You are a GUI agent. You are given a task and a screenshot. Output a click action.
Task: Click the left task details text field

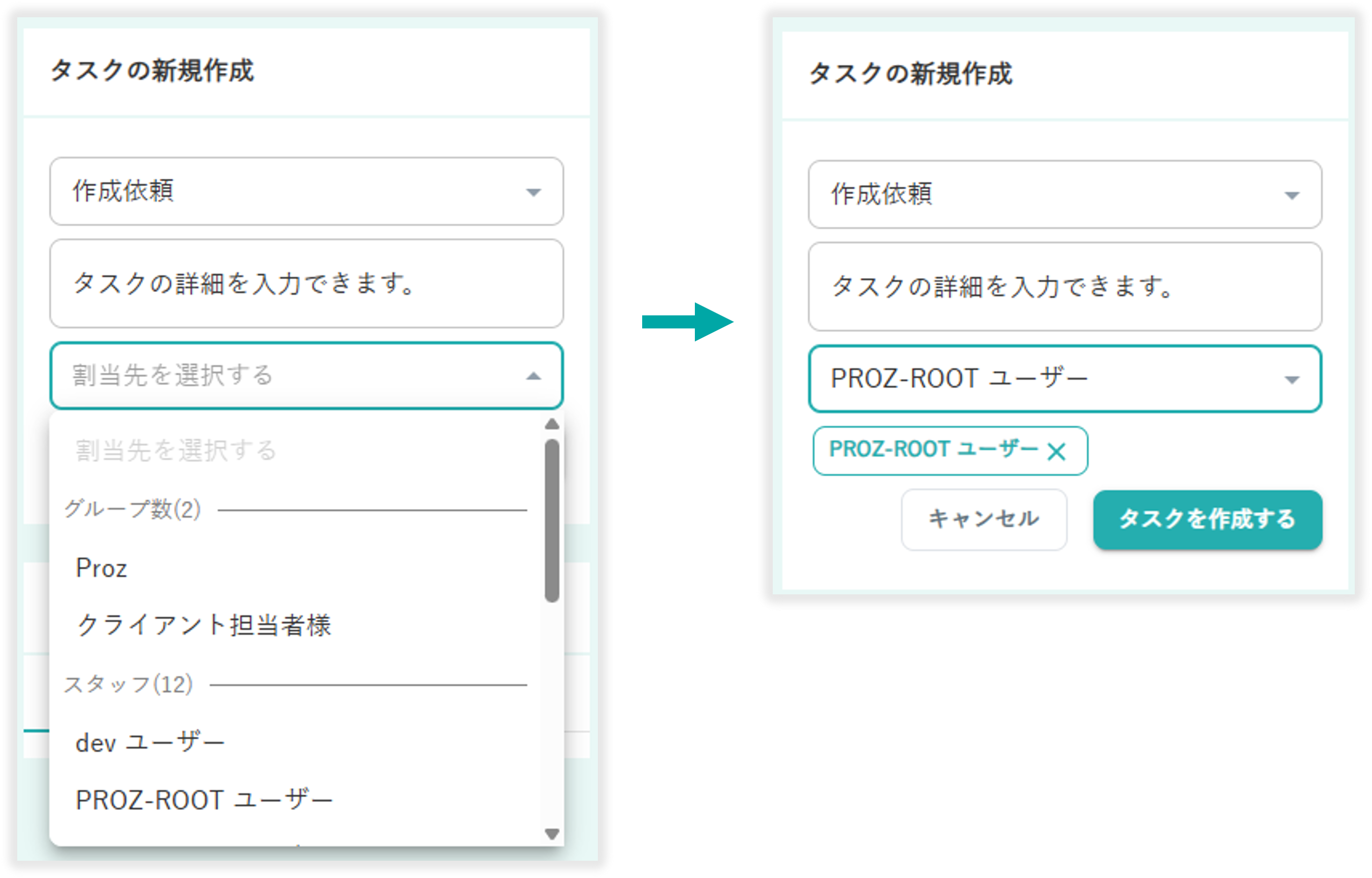coord(306,283)
